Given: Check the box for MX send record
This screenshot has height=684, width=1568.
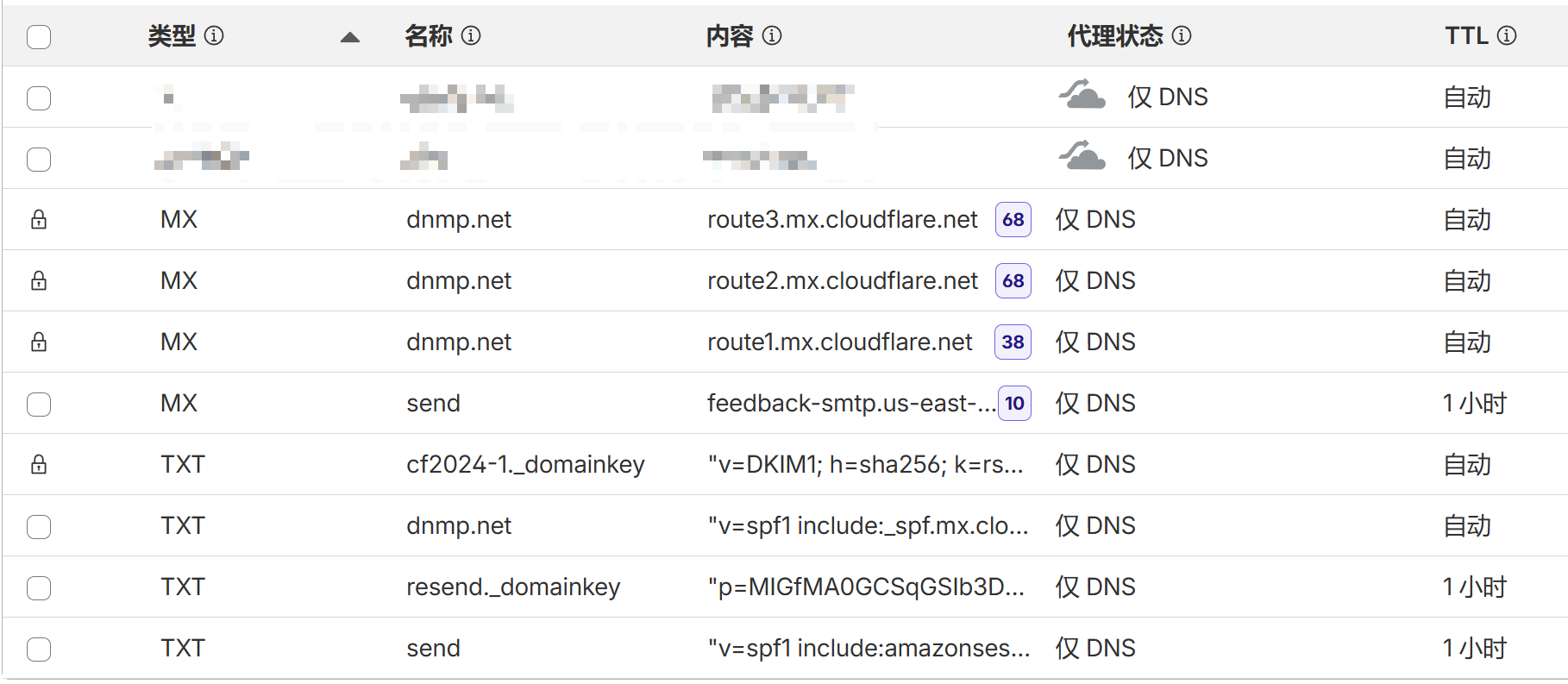Looking at the screenshot, I should (39, 404).
